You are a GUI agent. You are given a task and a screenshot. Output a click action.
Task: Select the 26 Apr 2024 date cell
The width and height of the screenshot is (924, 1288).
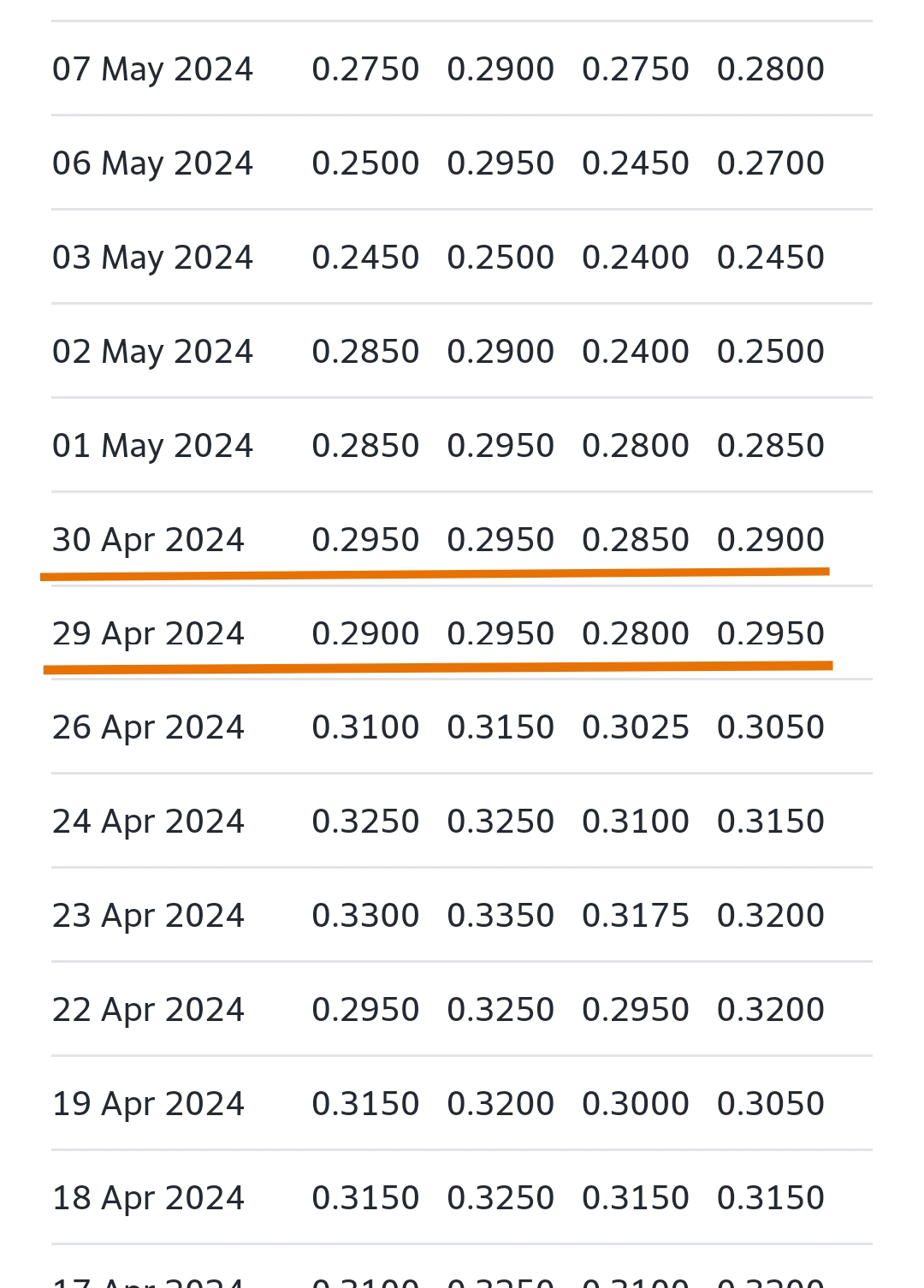(x=148, y=727)
